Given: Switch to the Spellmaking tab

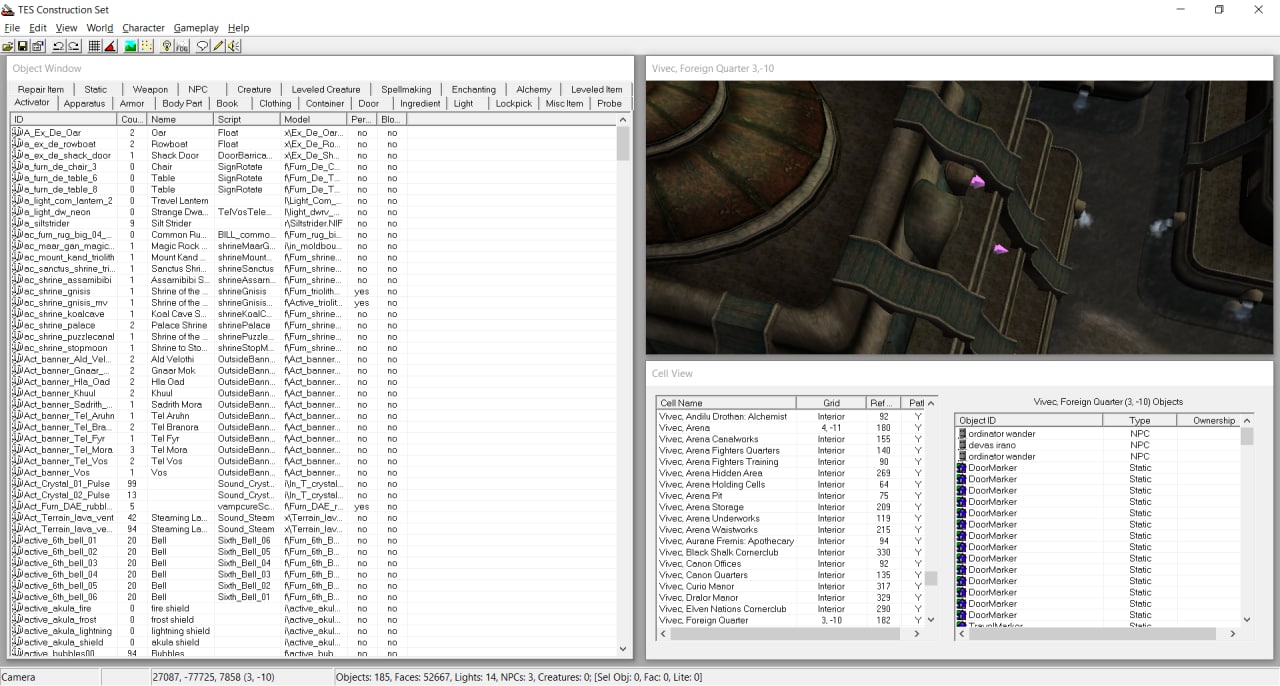Looking at the screenshot, I should point(406,89).
